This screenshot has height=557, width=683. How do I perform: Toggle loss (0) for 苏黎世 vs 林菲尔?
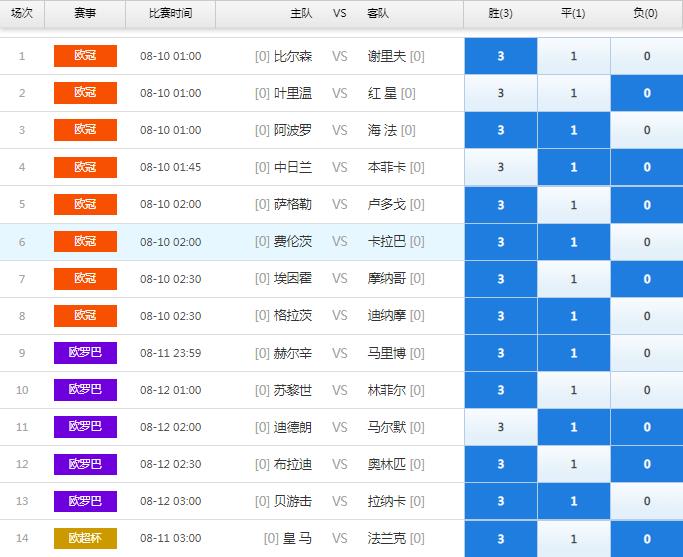pyautogui.click(x=647, y=390)
